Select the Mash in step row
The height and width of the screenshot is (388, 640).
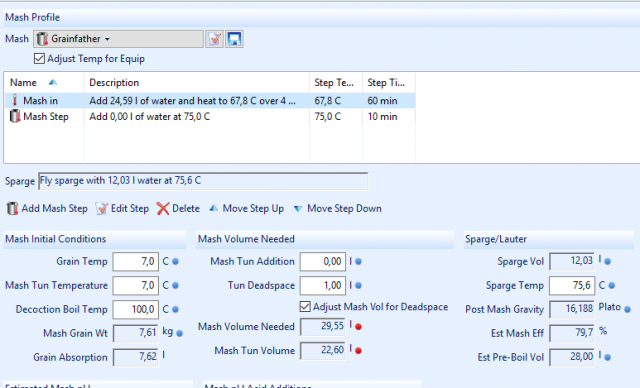[x=210, y=101]
